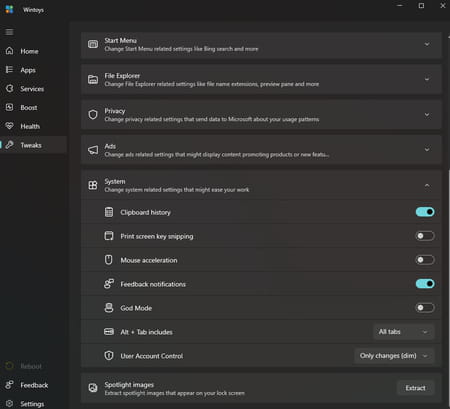Click the Start Menu section icon
450x409 pixels.
93,44
